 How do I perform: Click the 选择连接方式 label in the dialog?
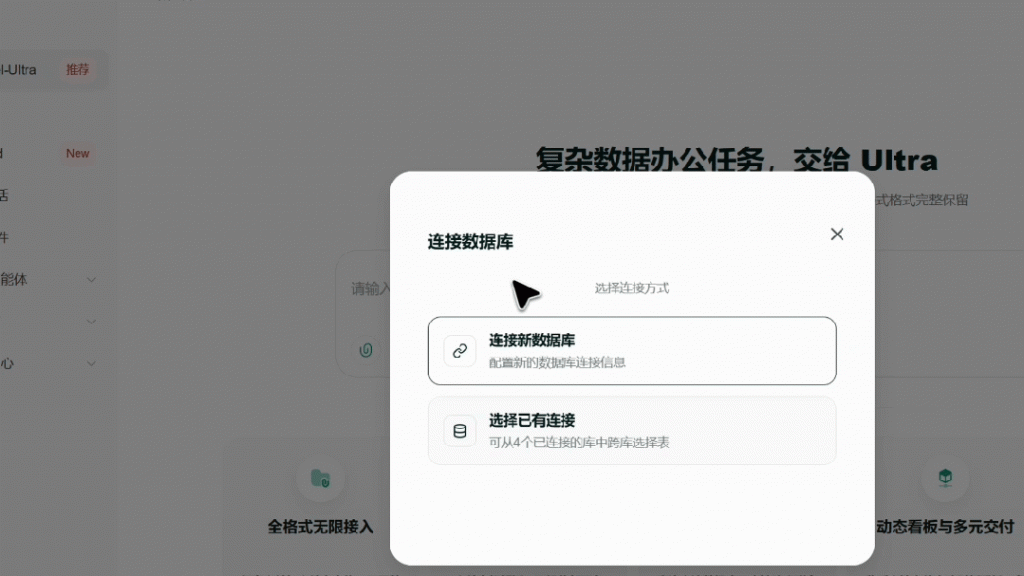click(x=632, y=288)
